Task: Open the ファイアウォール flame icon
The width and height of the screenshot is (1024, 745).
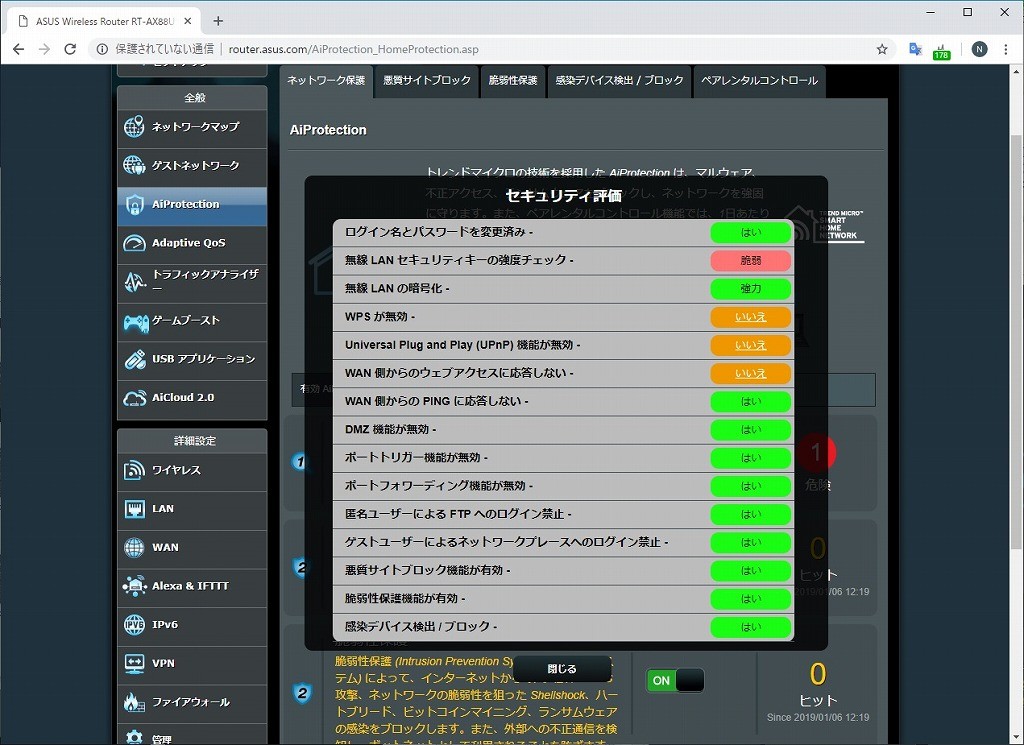Action: pyautogui.click(x=134, y=702)
